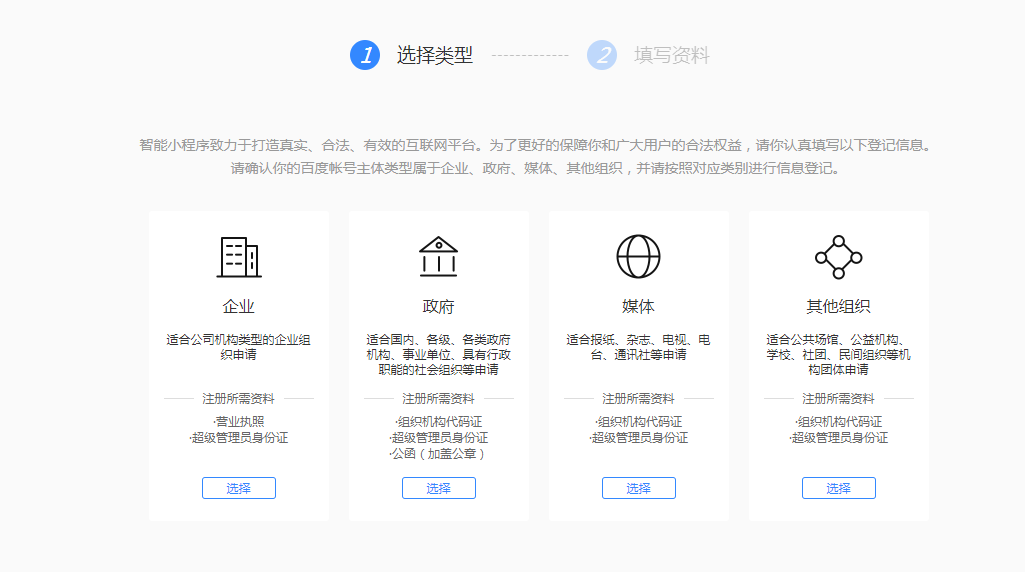Click the other organizations network icon

[x=838, y=257]
